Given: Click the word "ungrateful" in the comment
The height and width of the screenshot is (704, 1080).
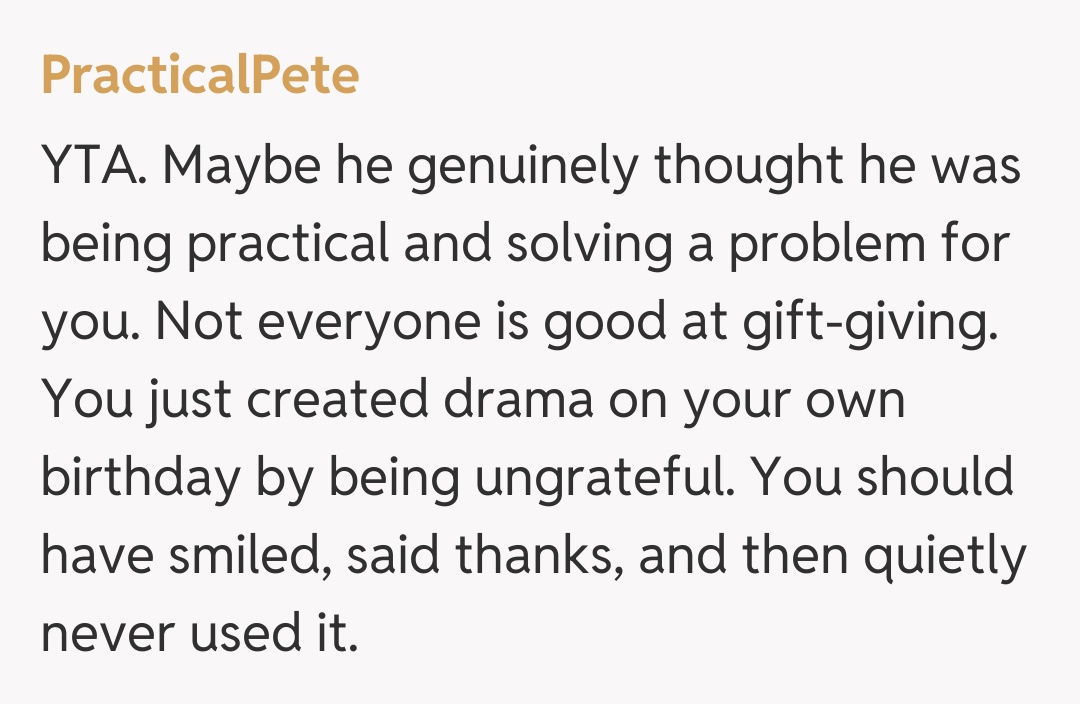Looking at the screenshot, I should (607, 478).
